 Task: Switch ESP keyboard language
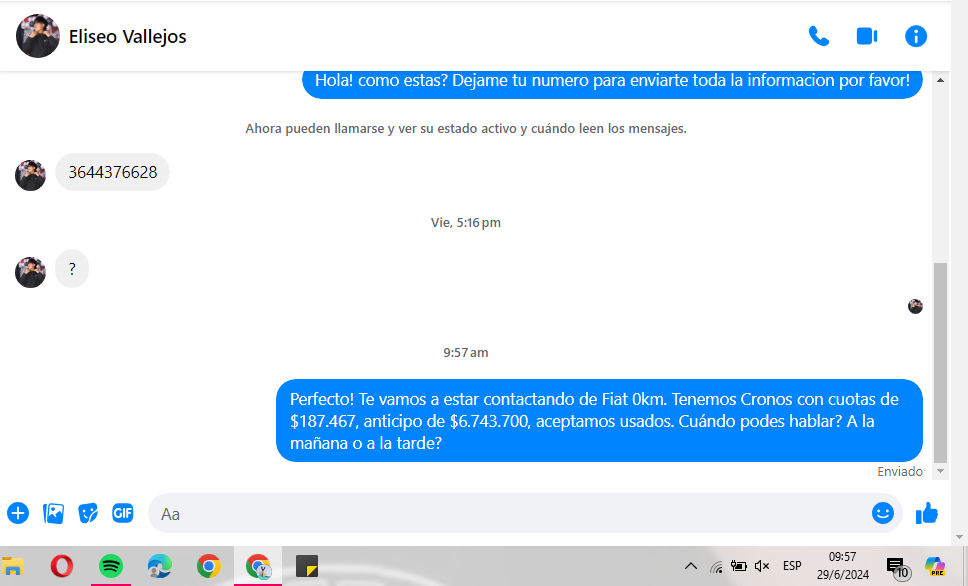tap(792, 566)
